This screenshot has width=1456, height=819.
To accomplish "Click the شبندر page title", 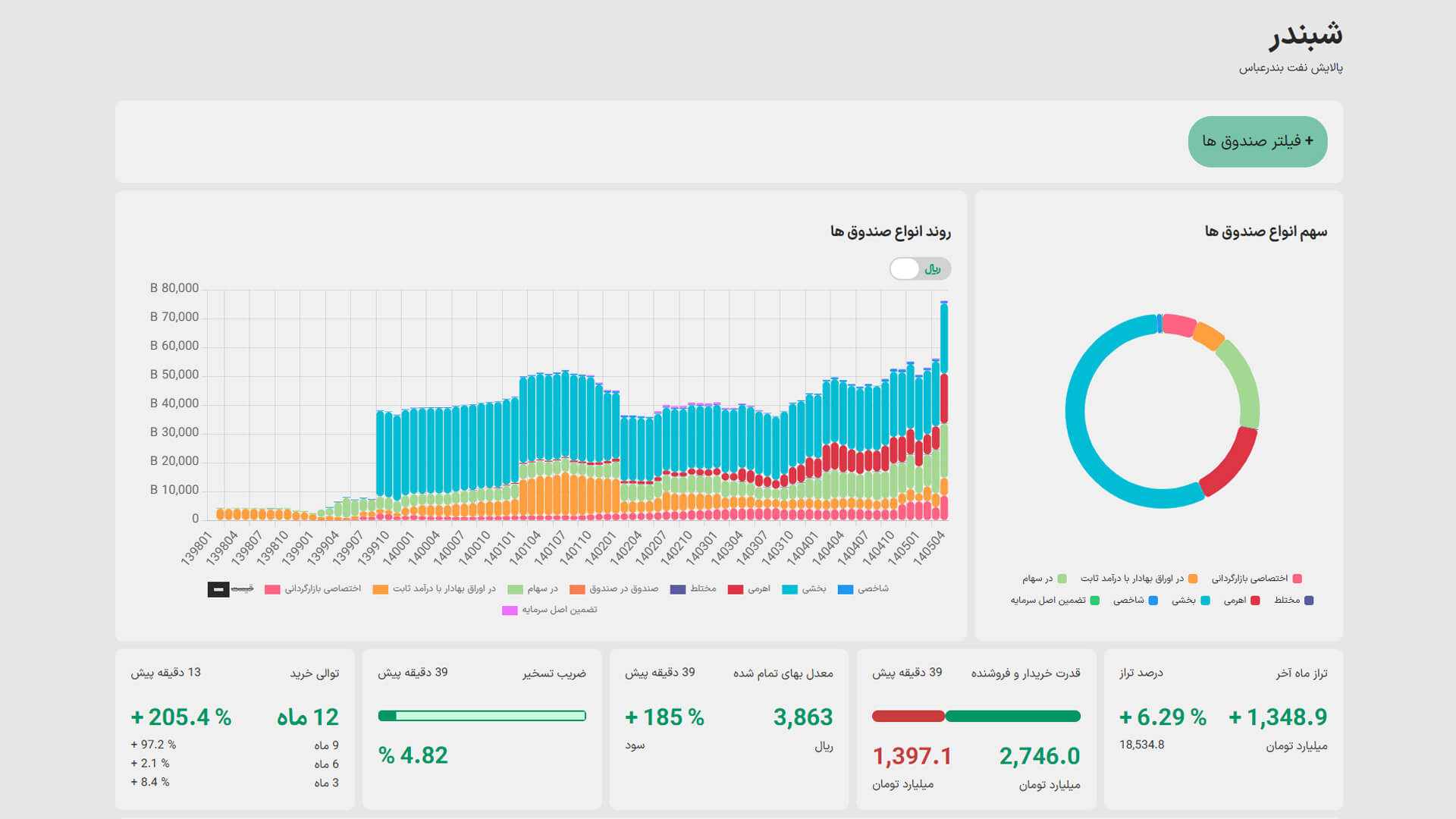I will click(x=1306, y=36).
